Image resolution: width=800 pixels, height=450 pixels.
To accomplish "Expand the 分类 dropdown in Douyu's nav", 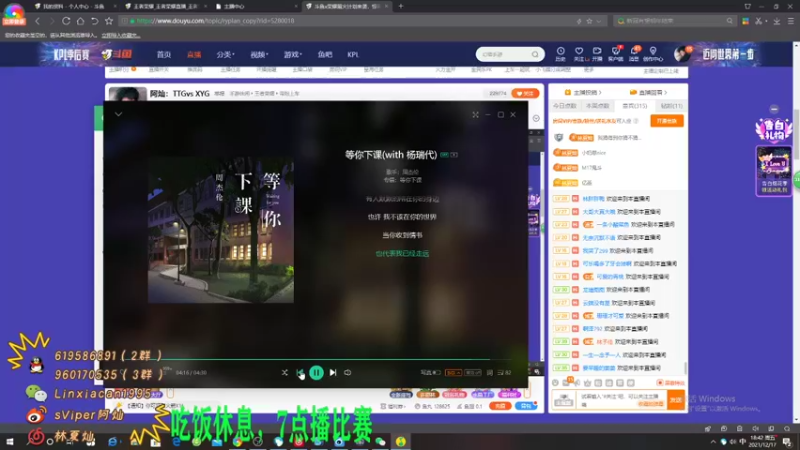I will click(x=225, y=55).
